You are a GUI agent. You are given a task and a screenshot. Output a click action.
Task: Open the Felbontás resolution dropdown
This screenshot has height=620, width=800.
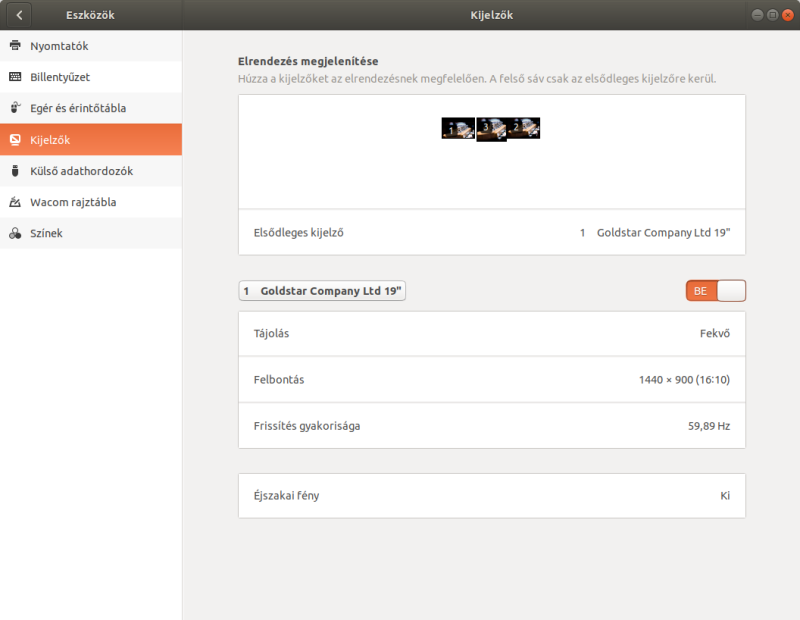492,380
